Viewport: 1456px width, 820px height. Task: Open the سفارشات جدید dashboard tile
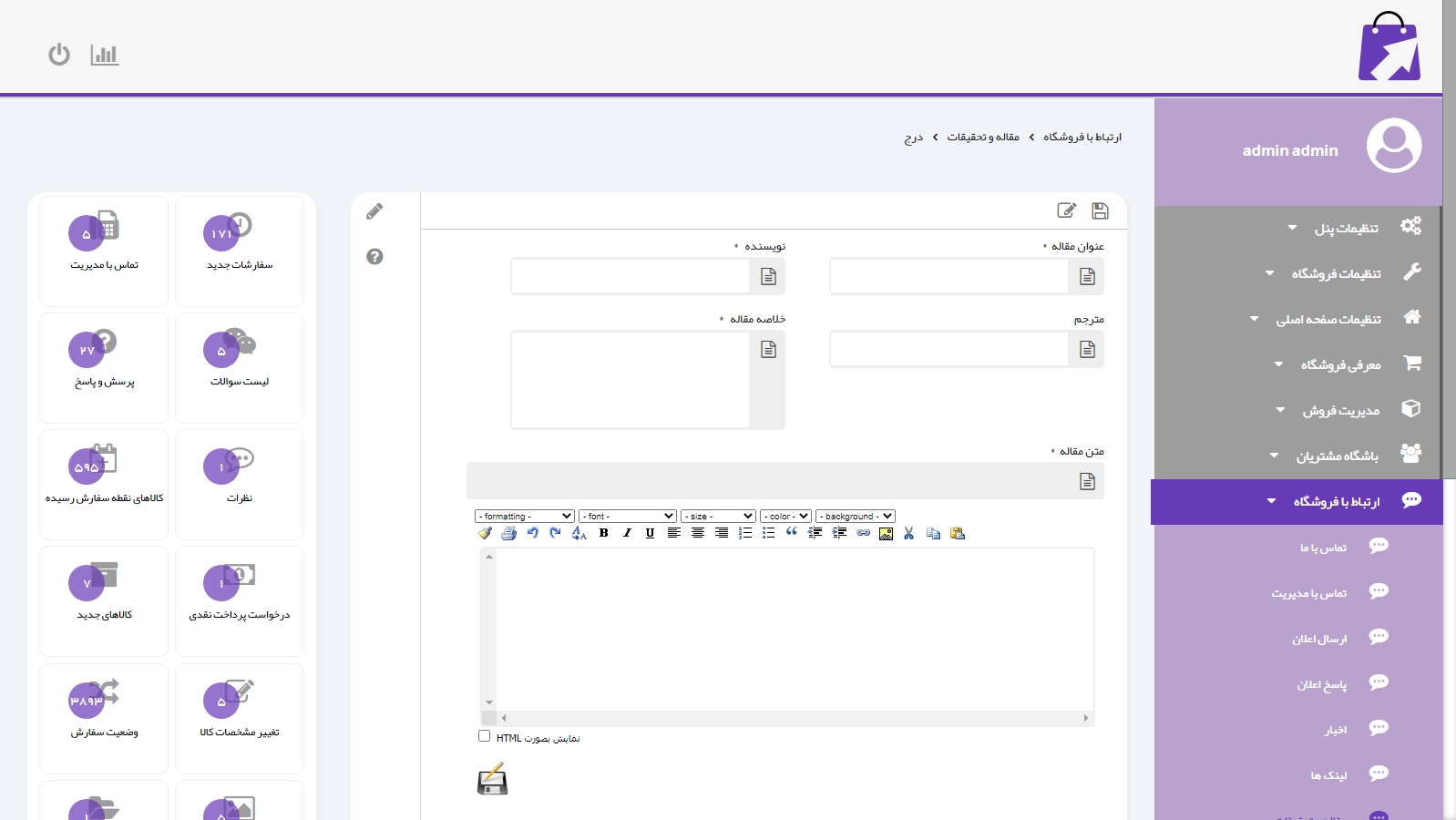coord(240,251)
